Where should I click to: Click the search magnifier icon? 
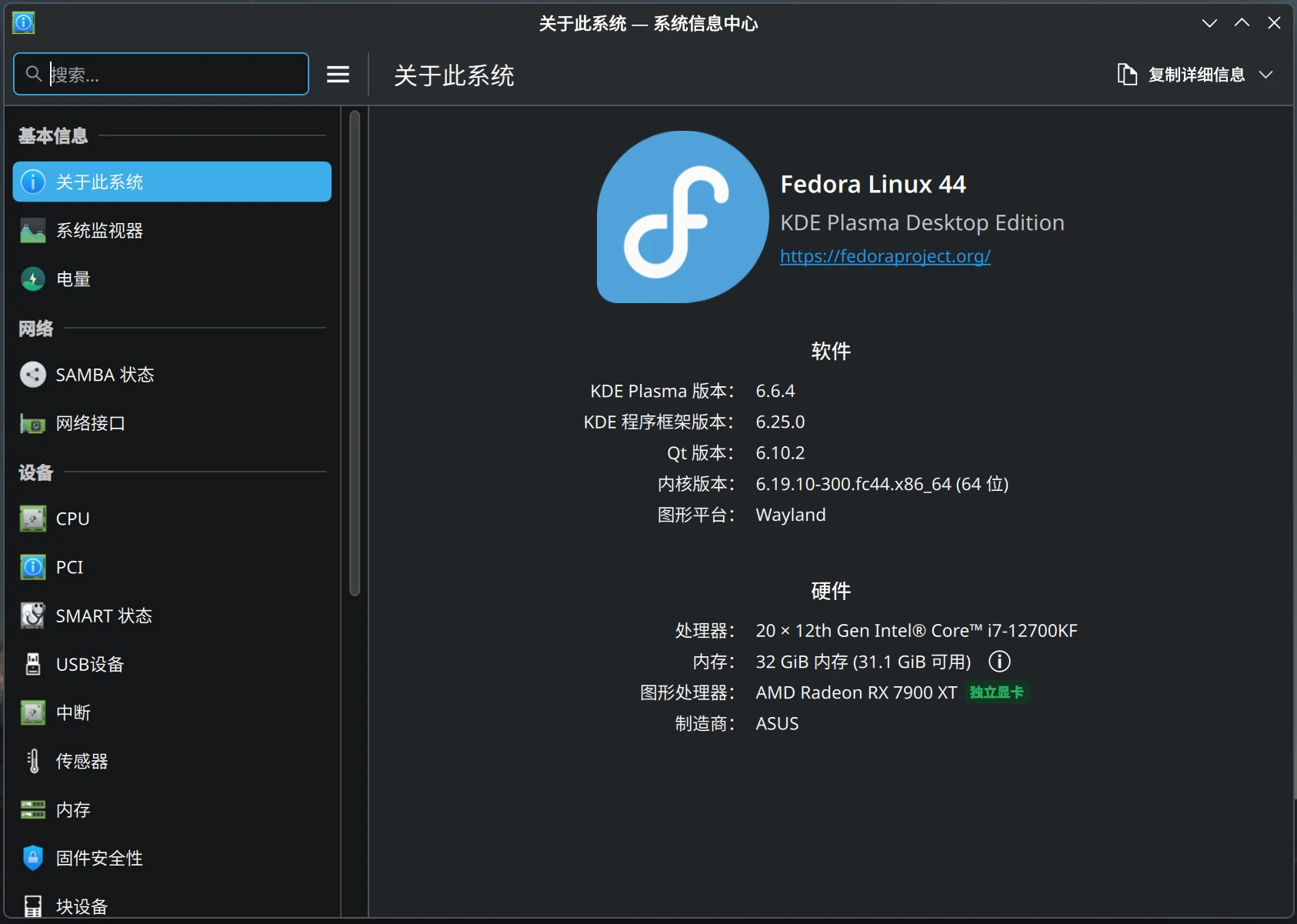(33, 74)
